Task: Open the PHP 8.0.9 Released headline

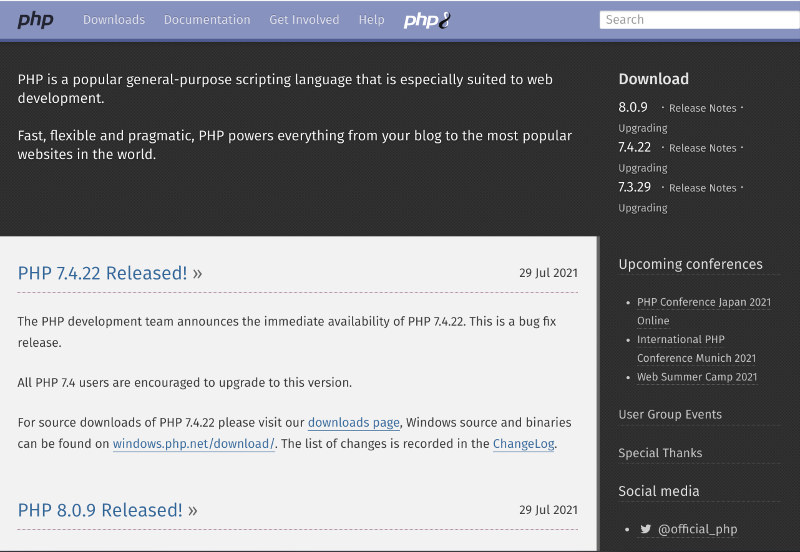Action: (x=100, y=510)
